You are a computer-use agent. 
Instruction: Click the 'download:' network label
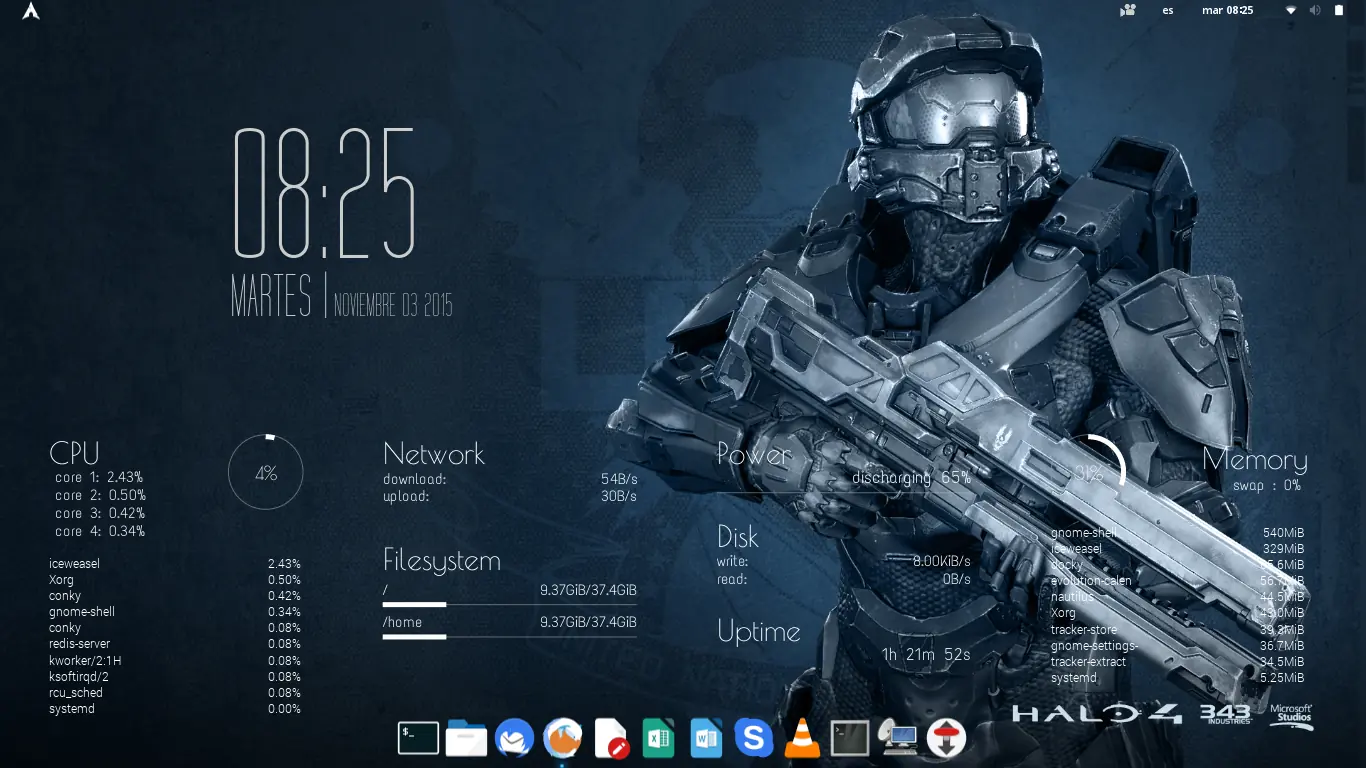click(x=415, y=479)
